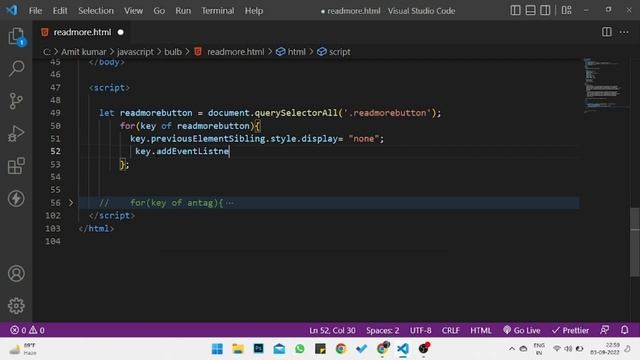Screen dimensions: 640x360
Task: Toggle secondary side bar layout button
Action: 545,10
